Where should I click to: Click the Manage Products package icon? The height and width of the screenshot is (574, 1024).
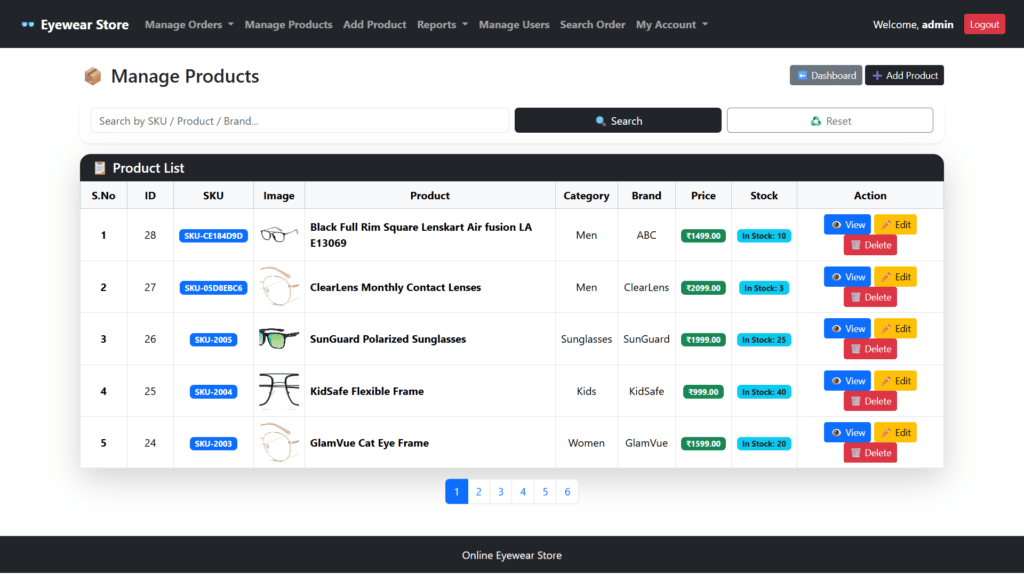(93, 76)
